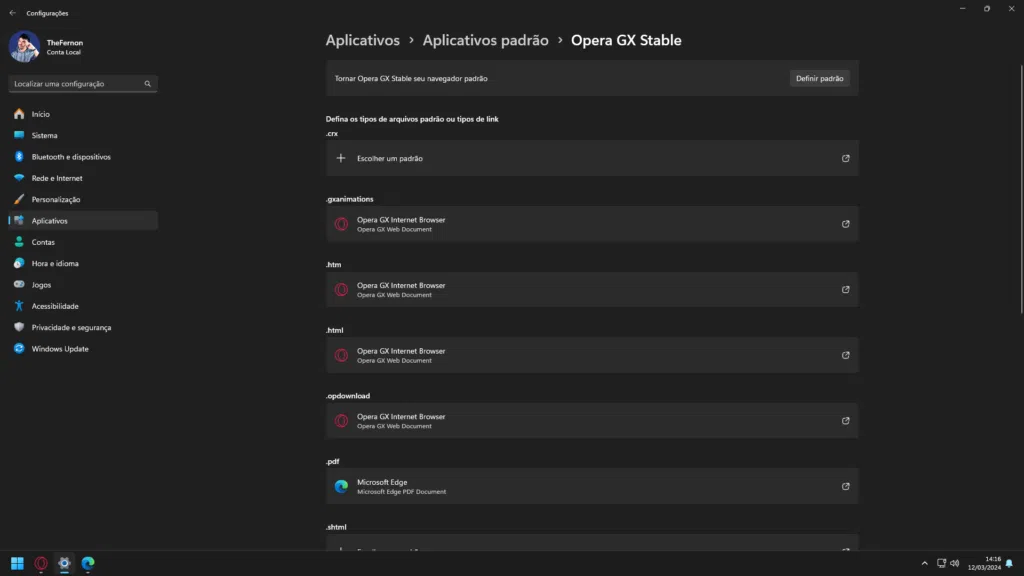Click the plus icon under the .crx file type

point(341,158)
